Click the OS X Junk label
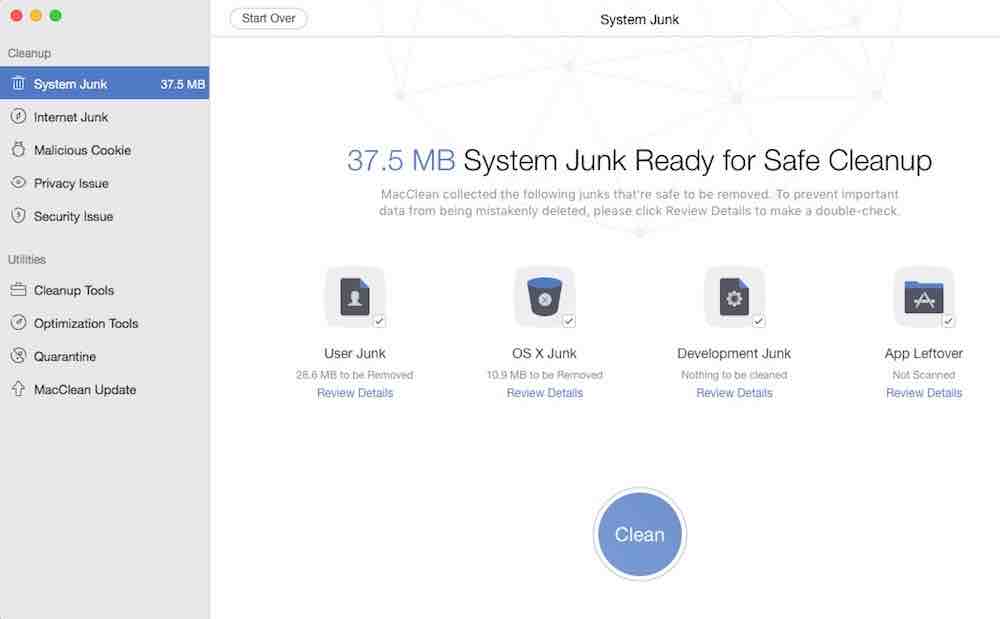1000x619 pixels. (x=544, y=353)
